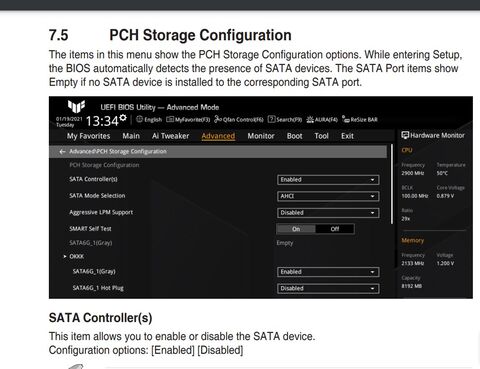The image size is (480, 369).
Task: Open English language globe icon
Action: tap(139, 119)
